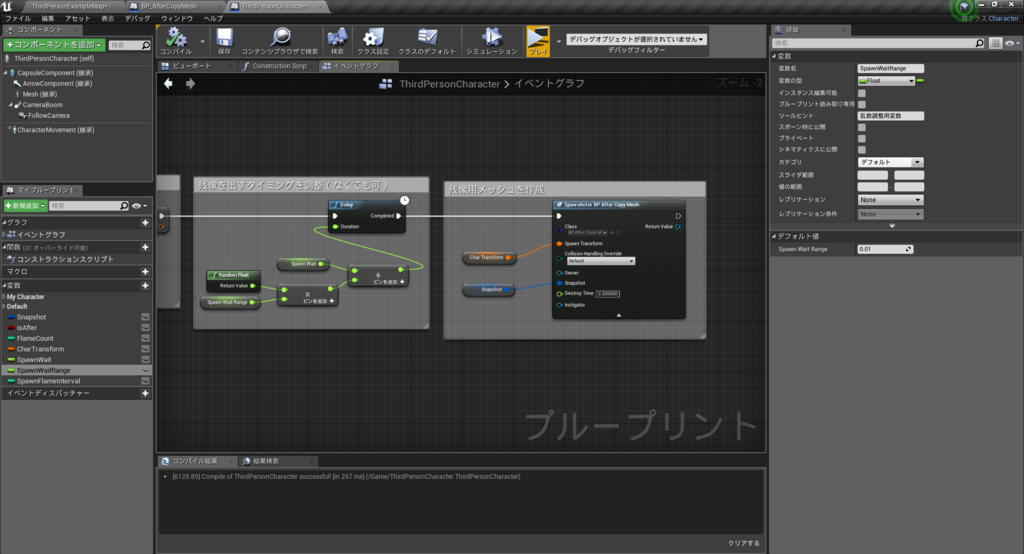Screen dimensions: 1024x554
Task: Add a new イベントディスパッチャー with plus icon
Action: (x=145, y=393)
